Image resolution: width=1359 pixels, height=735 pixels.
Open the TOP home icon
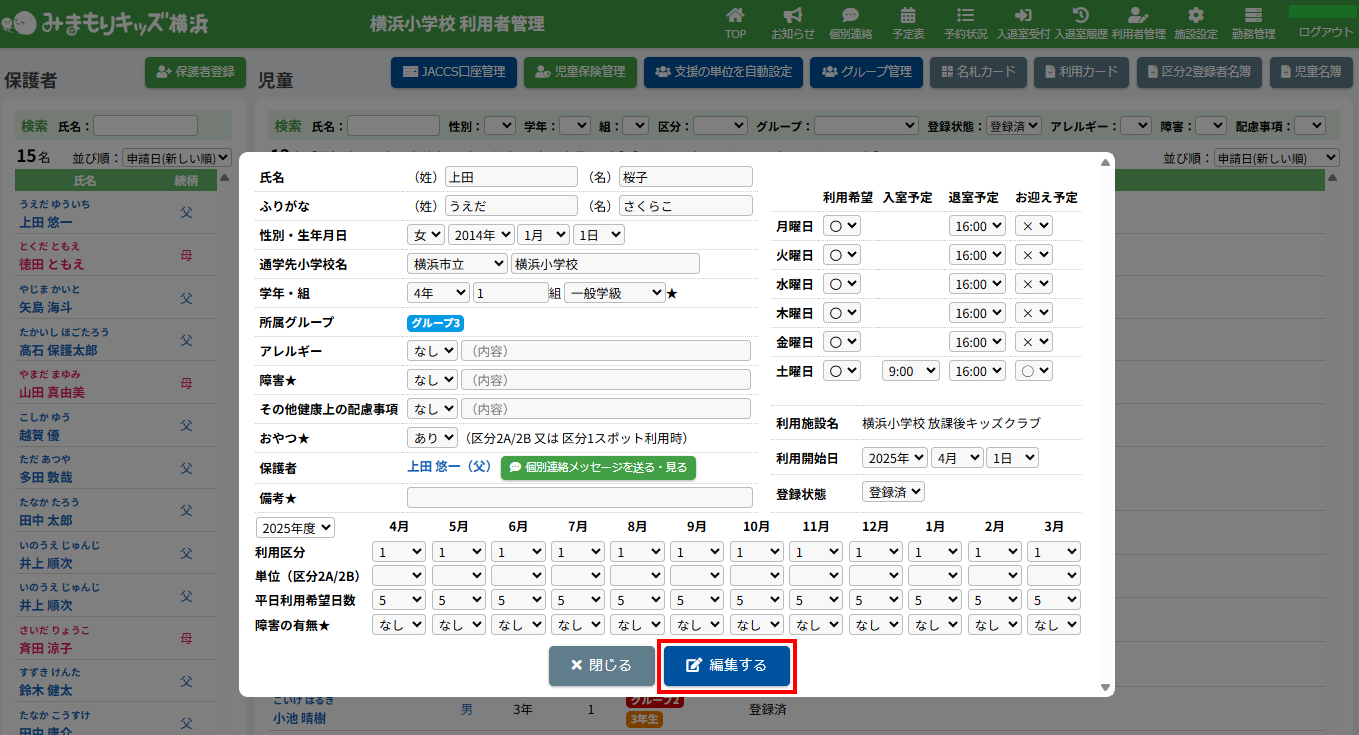735,17
